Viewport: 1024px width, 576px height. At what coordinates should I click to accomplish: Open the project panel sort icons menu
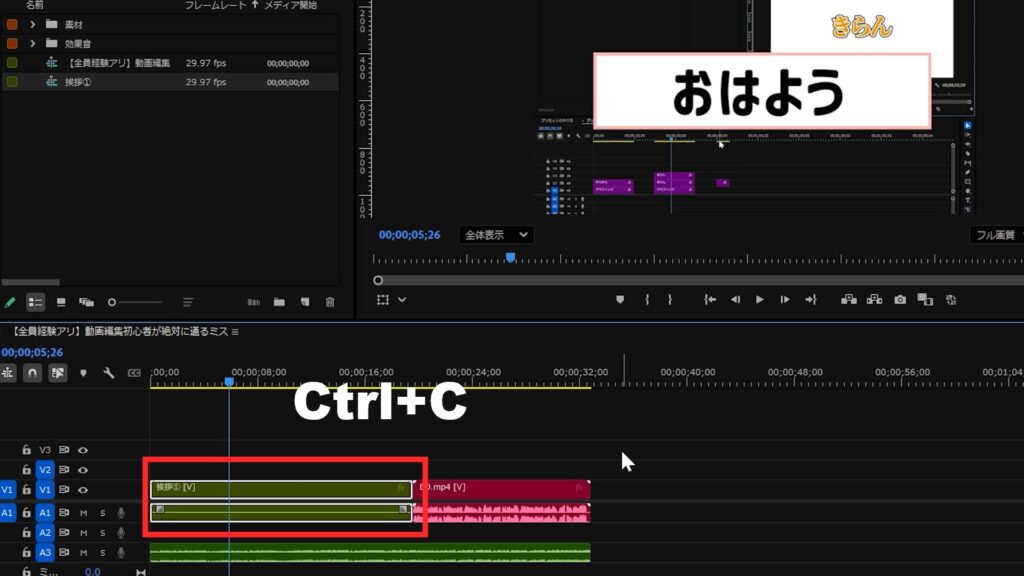187,302
